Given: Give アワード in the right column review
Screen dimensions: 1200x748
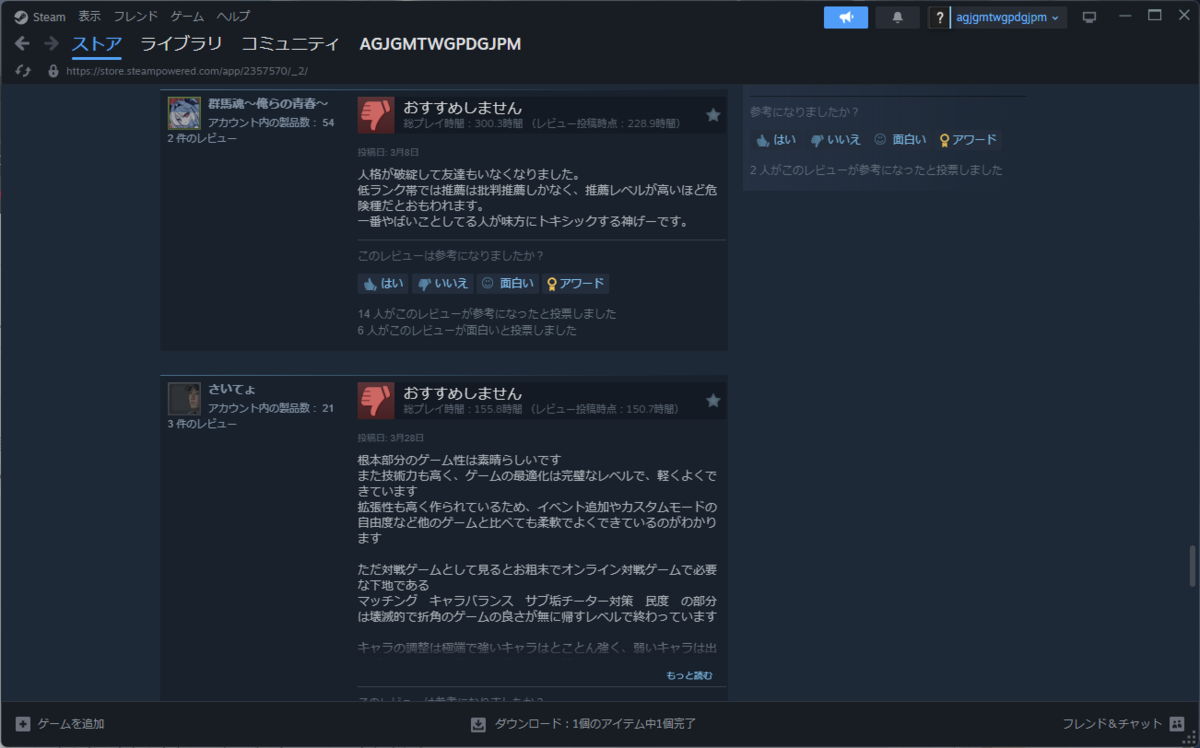Looking at the screenshot, I should pyautogui.click(x=968, y=139).
